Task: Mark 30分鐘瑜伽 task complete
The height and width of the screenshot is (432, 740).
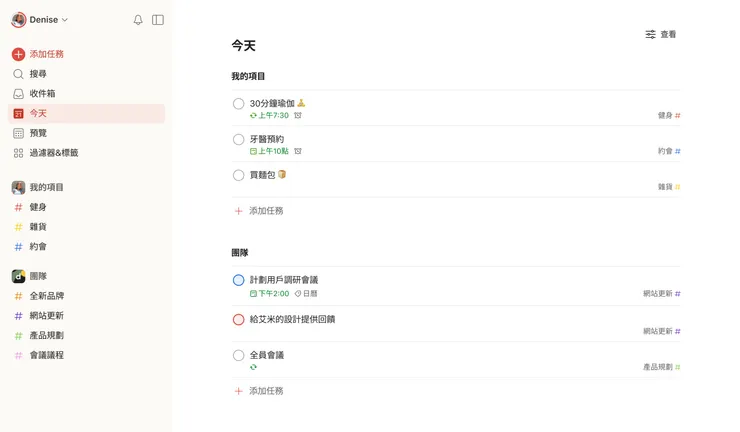Action: click(x=238, y=104)
